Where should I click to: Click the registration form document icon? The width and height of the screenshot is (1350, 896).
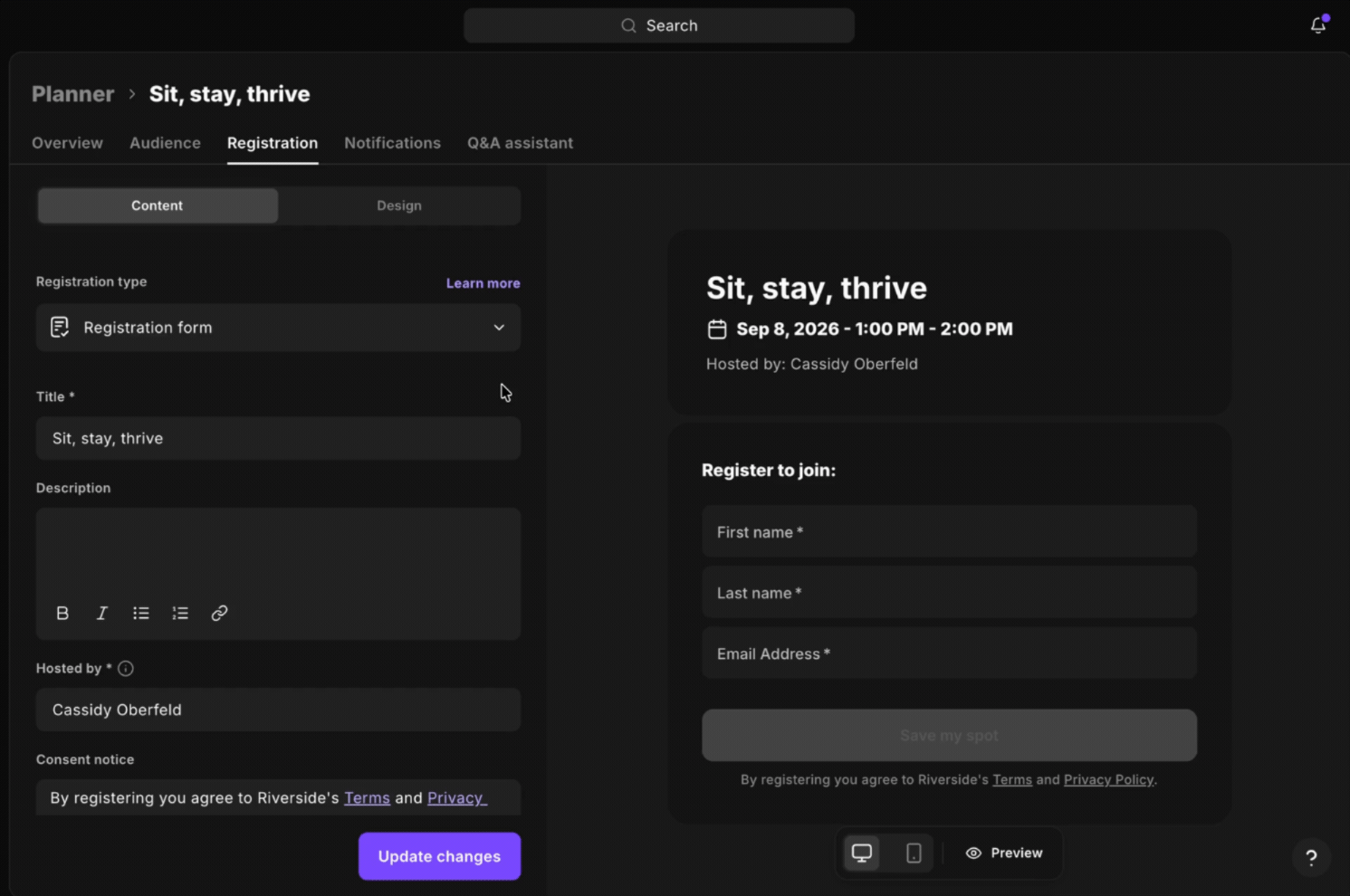point(60,328)
